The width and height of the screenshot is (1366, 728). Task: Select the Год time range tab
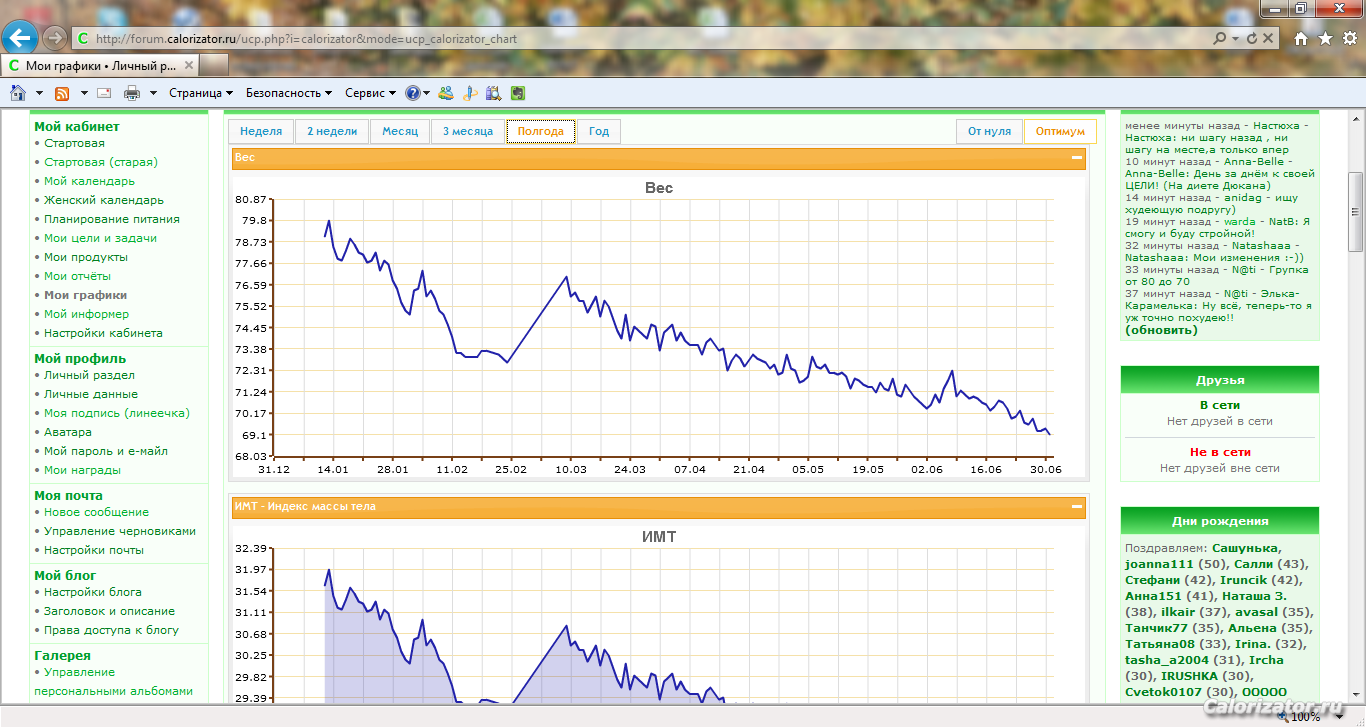[599, 132]
